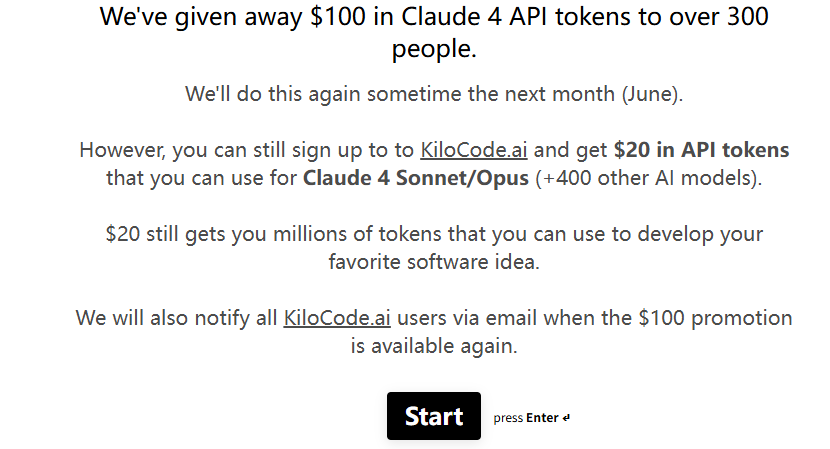Click the bold "Enter" word in the hint

542,418
